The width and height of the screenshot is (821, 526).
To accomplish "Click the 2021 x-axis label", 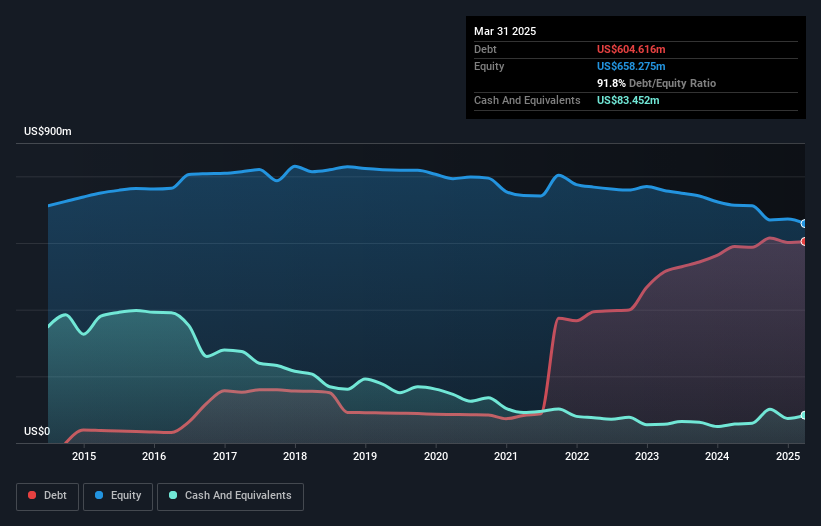I will [x=506, y=456].
